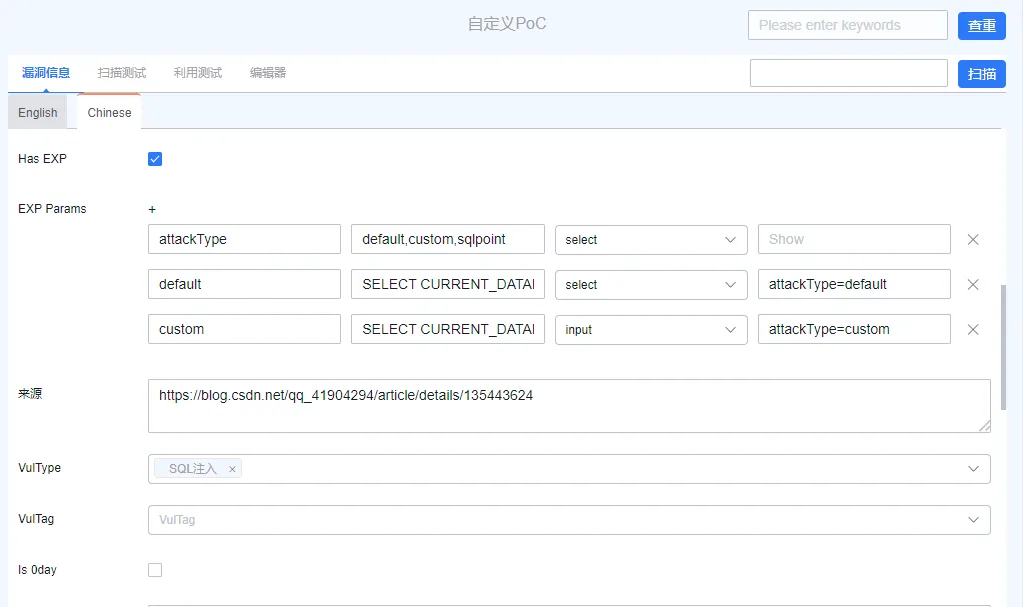This screenshot has width=1023, height=607.
Task: Focus the keywords search field
Action: pyautogui.click(x=847, y=25)
